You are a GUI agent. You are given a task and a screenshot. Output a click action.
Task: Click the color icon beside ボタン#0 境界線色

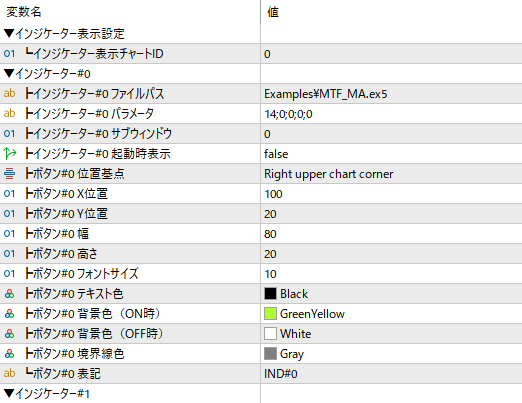(9, 354)
